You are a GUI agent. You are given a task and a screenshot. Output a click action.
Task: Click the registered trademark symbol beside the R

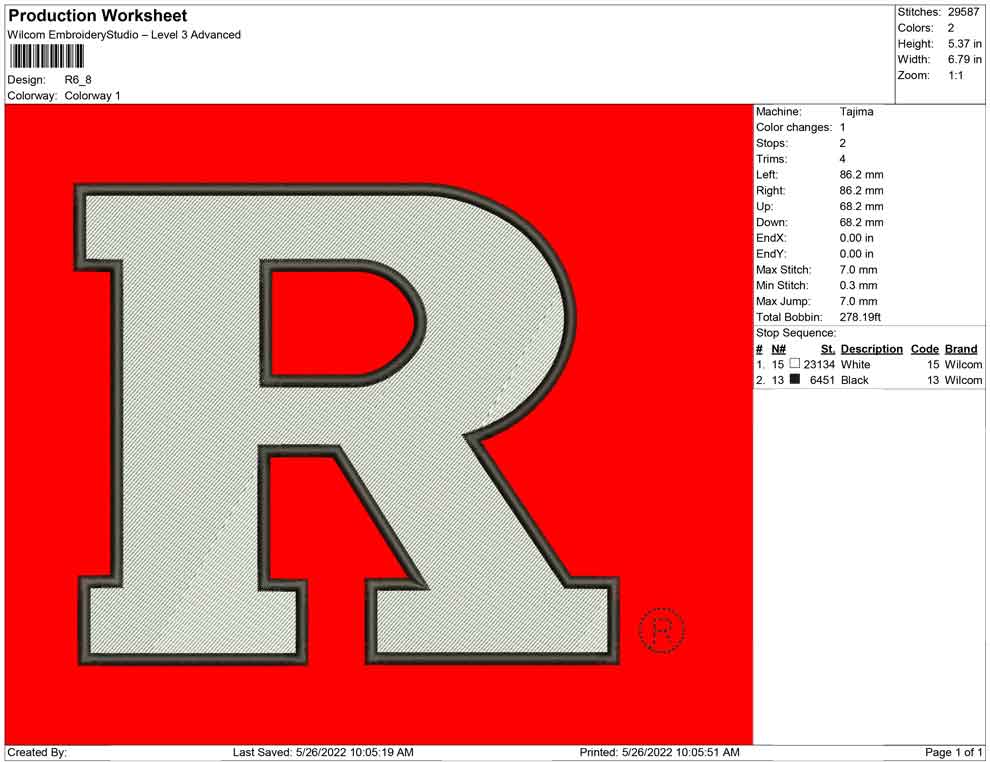tap(661, 630)
